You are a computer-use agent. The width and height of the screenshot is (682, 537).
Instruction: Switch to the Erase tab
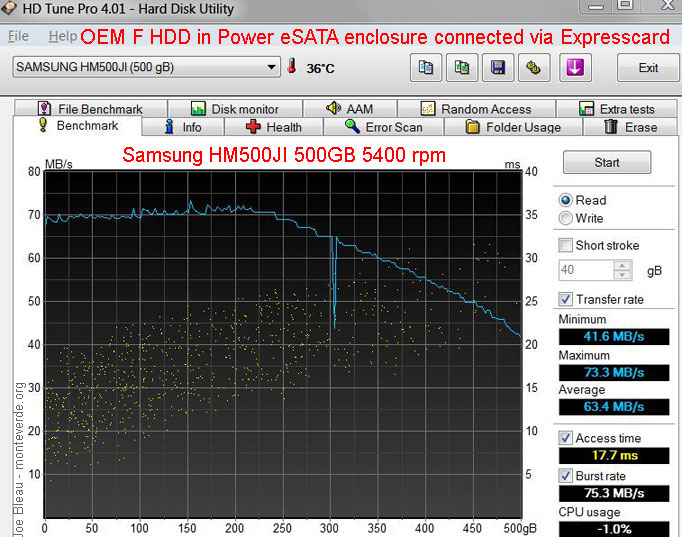coord(630,127)
